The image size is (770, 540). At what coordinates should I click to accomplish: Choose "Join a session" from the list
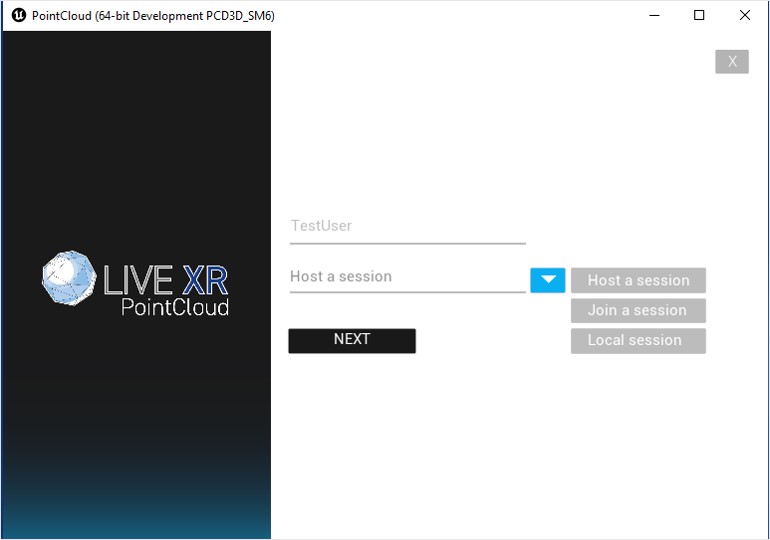(638, 310)
